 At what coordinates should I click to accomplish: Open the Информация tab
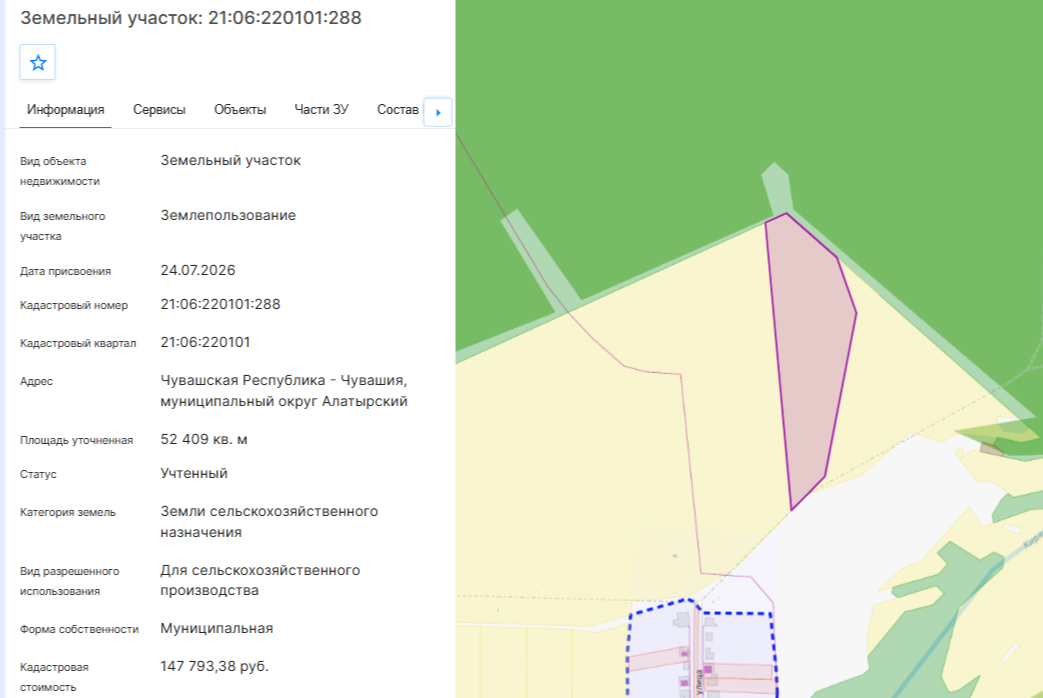(x=65, y=110)
